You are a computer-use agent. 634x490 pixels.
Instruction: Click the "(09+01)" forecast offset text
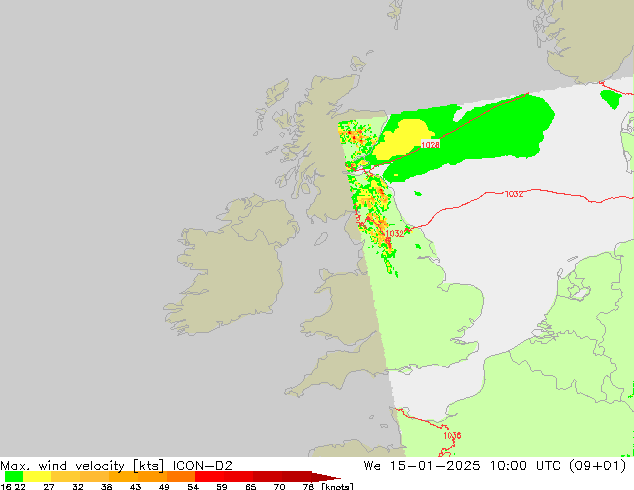pos(597,466)
